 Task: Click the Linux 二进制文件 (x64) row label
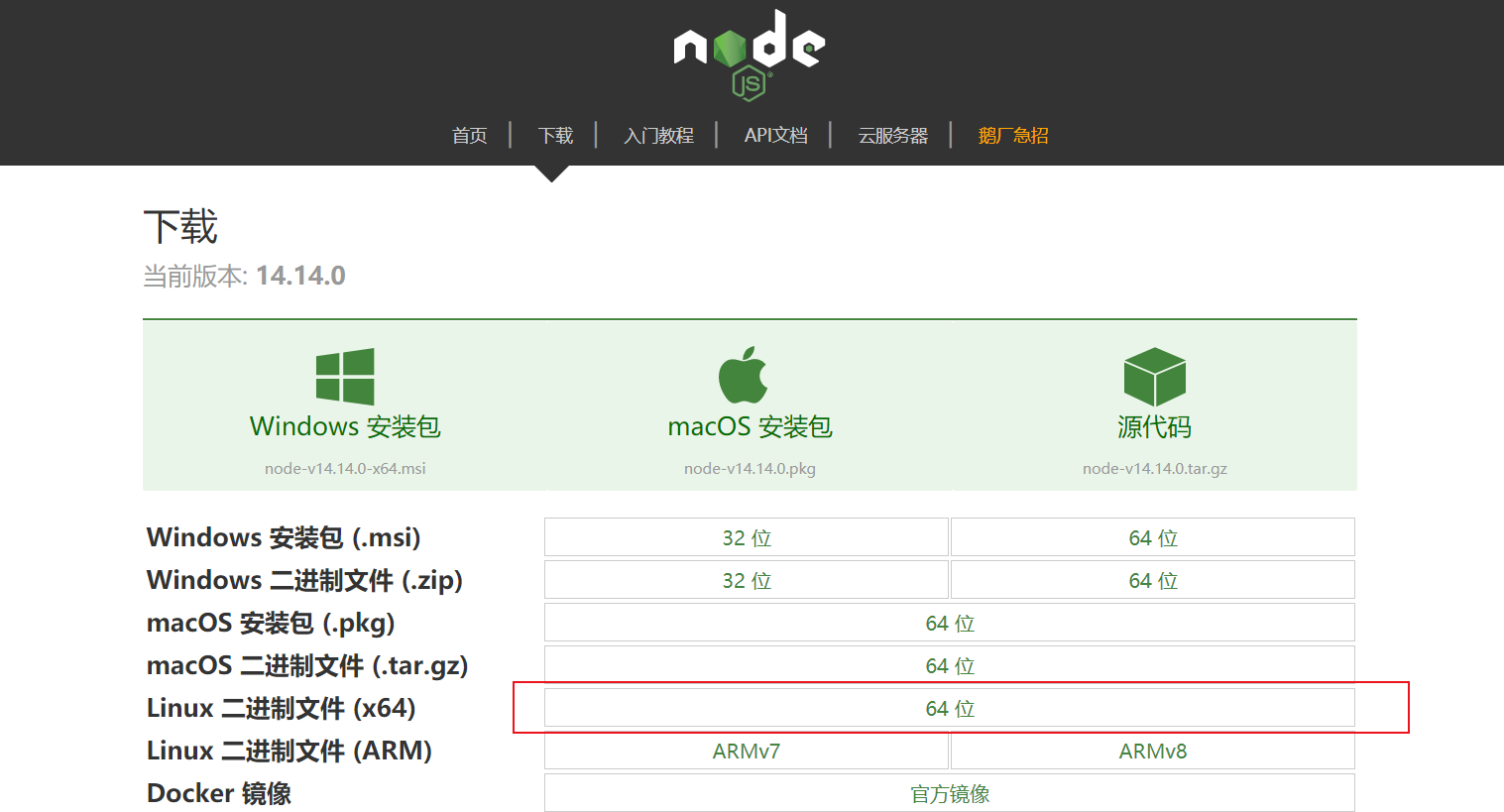[x=282, y=708]
